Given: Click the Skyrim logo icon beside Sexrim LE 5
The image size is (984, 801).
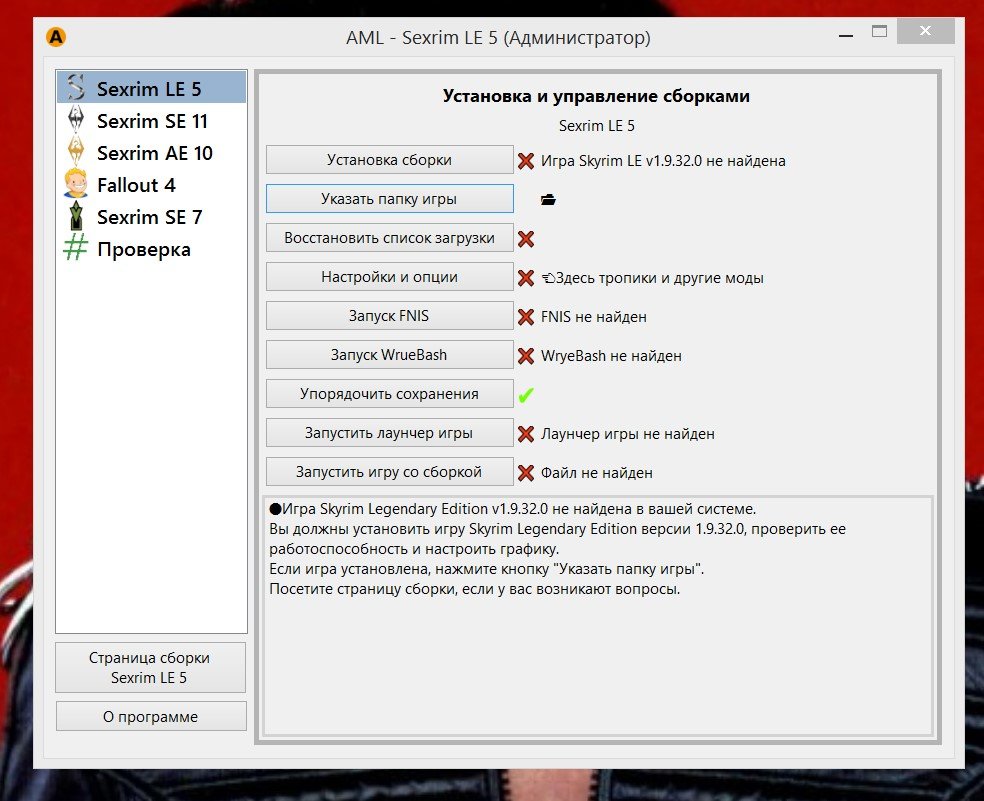Looking at the screenshot, I should pyautogui.click(x=75, y=89).
